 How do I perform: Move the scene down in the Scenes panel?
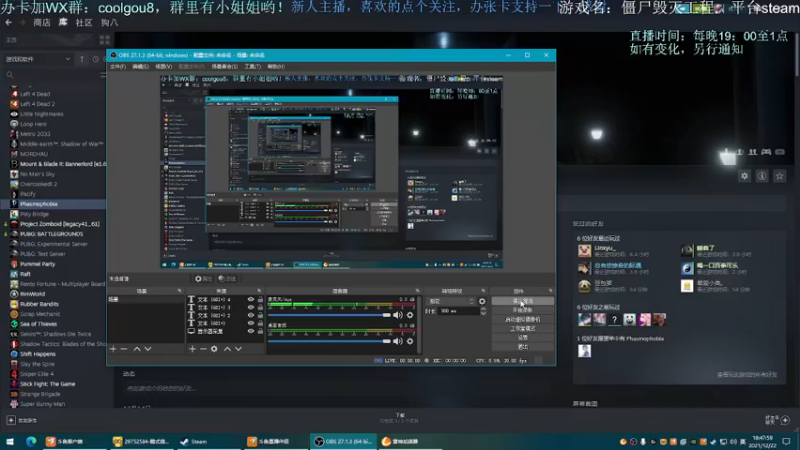[147, 349]
